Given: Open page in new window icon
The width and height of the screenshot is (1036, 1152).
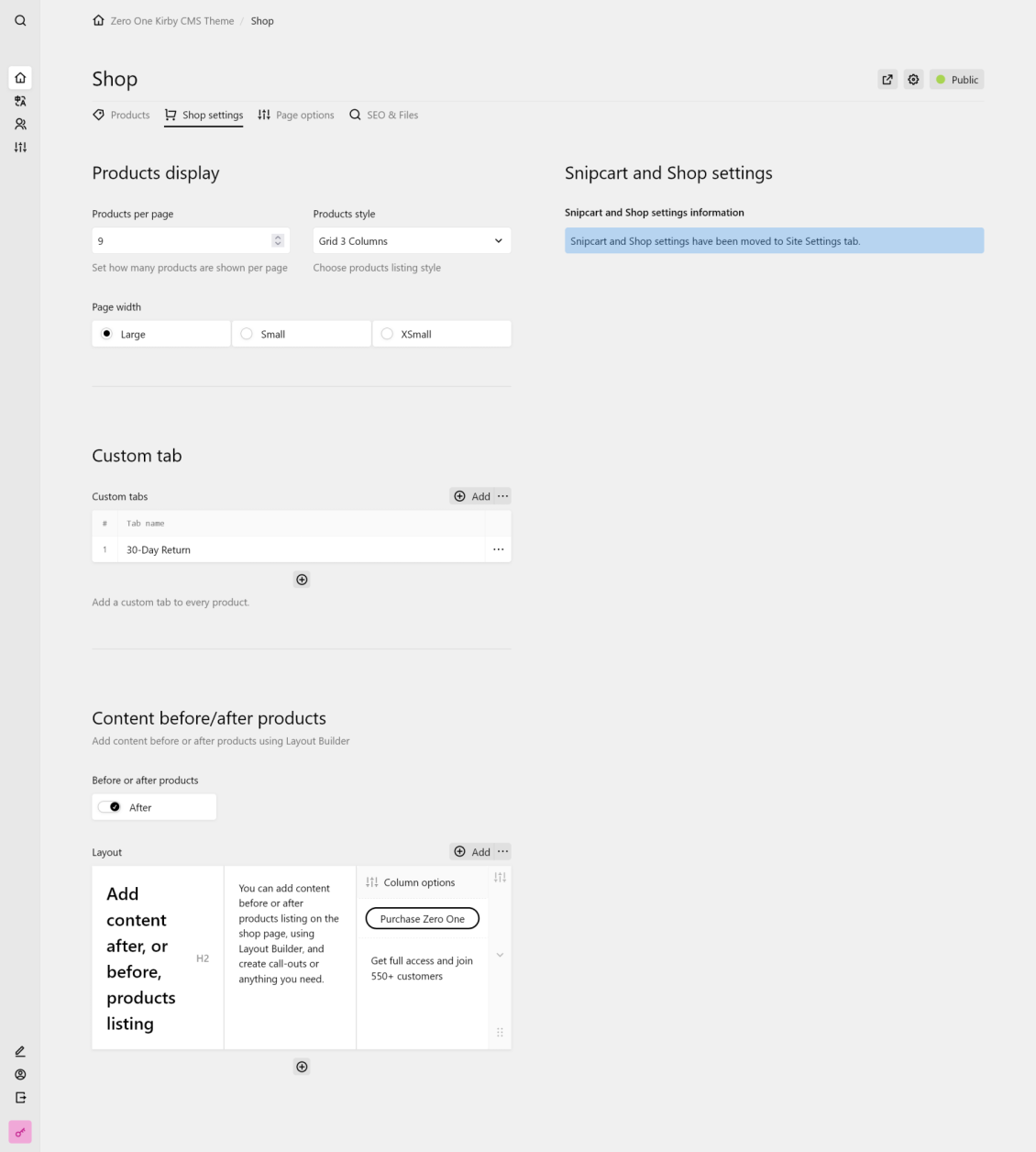Looking at the screenshot, I should (x=887, y=80).
